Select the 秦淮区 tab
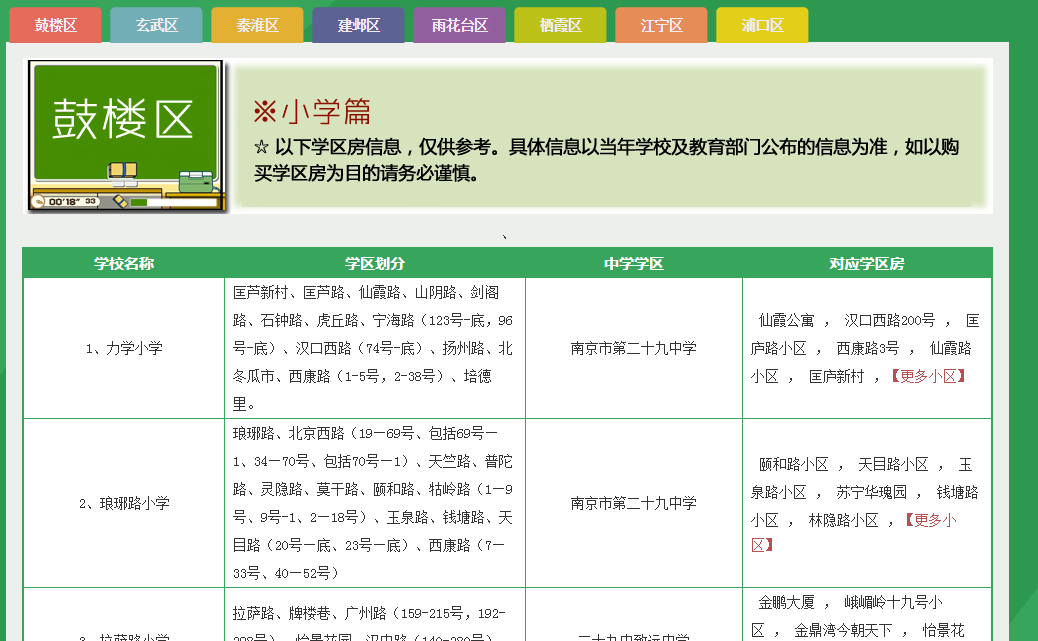1038x641 pixels. tap(257, 25)
